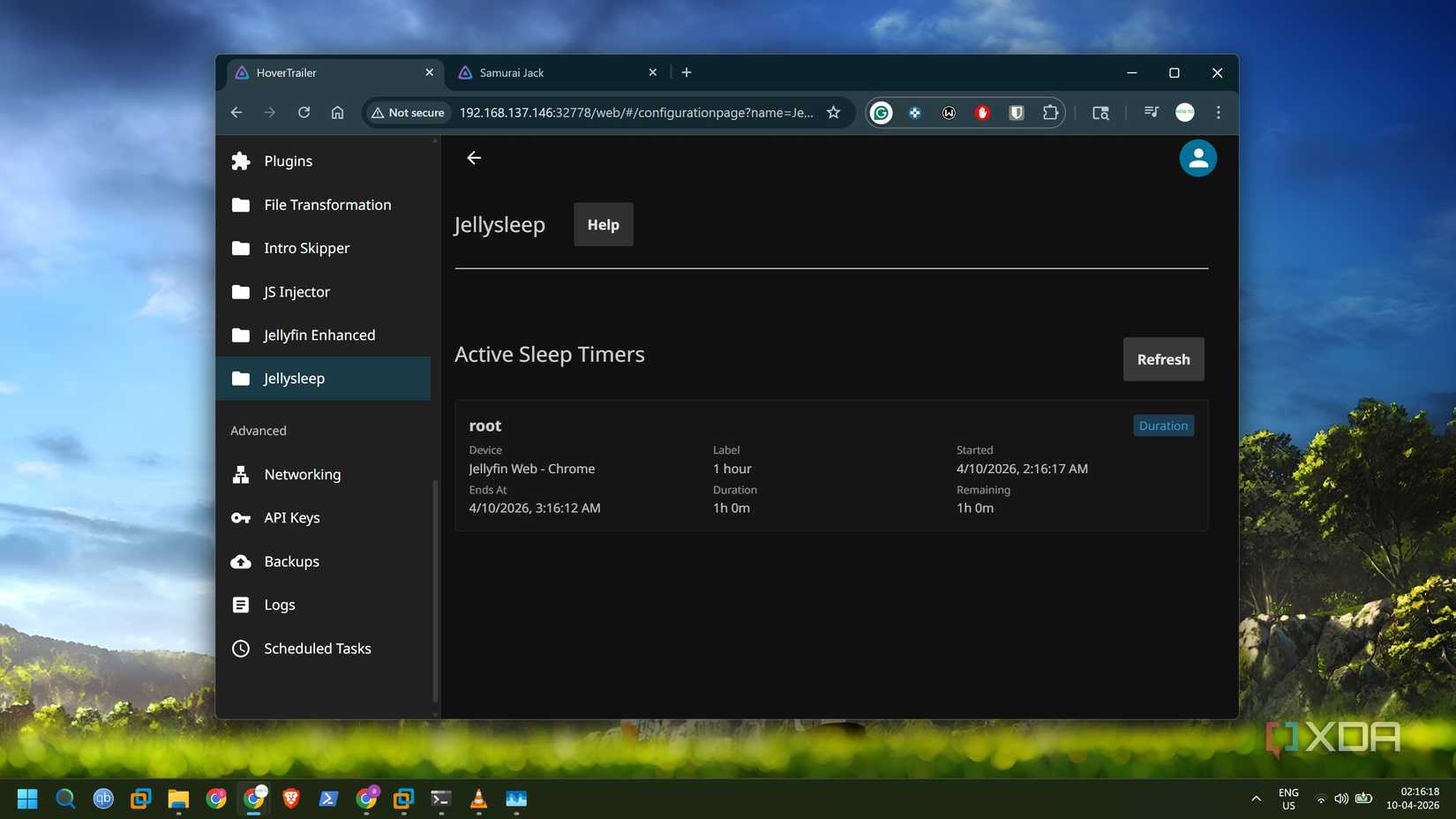Screen dimensions: 1456x819
Task: Go to Jellyfin Enhanced settings
Action: [323, 334]
